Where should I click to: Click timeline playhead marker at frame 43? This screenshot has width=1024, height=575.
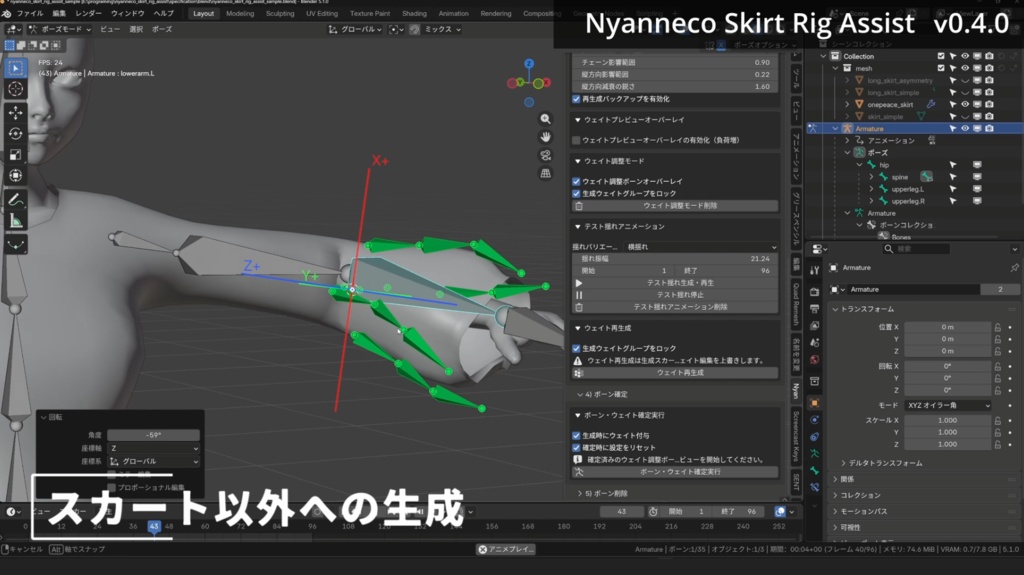(154, 526)
